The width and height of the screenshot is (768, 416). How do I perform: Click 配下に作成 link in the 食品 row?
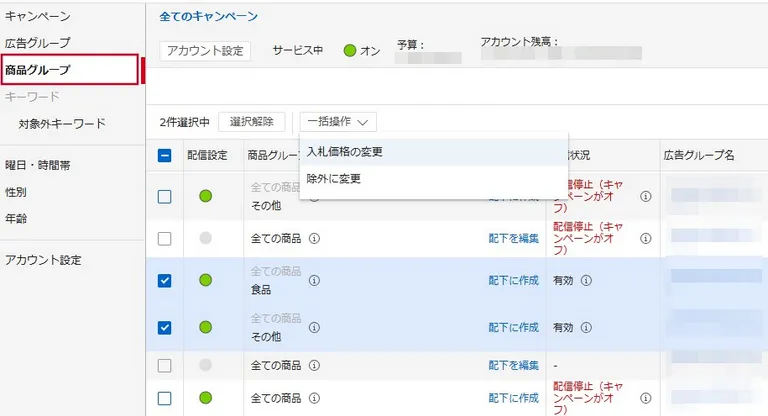coord(513,280)
